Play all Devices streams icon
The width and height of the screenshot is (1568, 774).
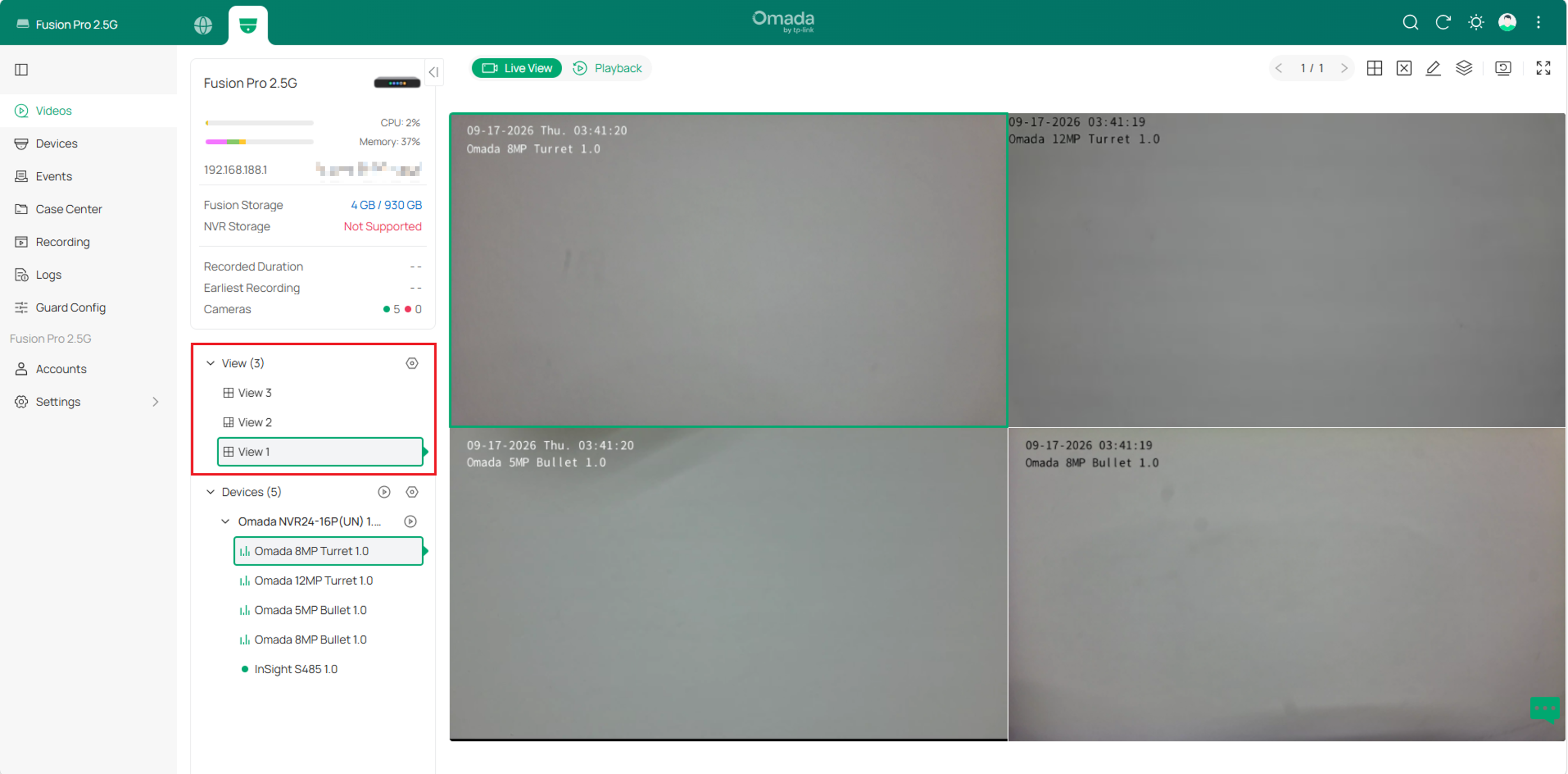tap(384, 492)
